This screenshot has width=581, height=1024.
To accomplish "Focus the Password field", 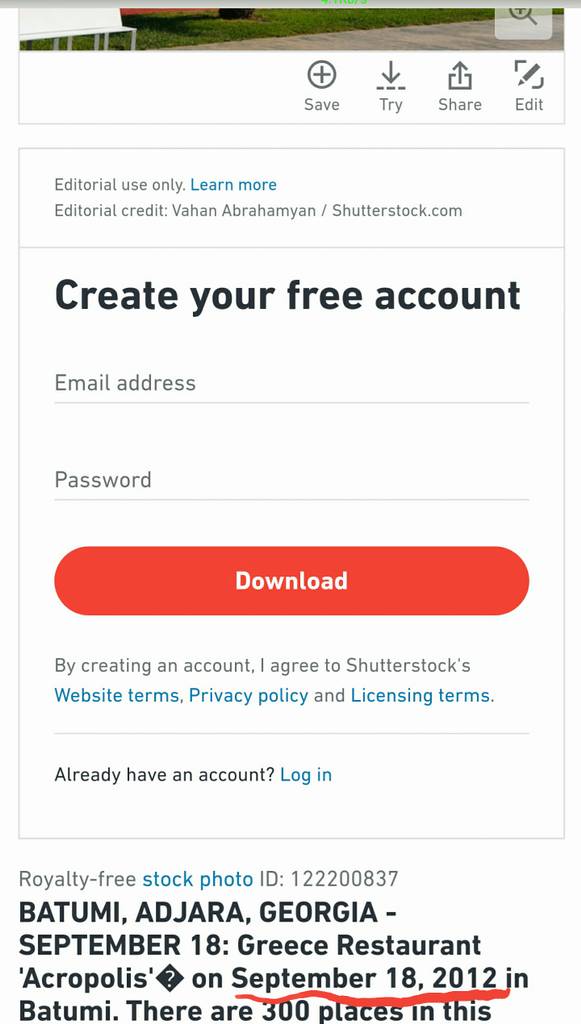I will click(291, 480).
